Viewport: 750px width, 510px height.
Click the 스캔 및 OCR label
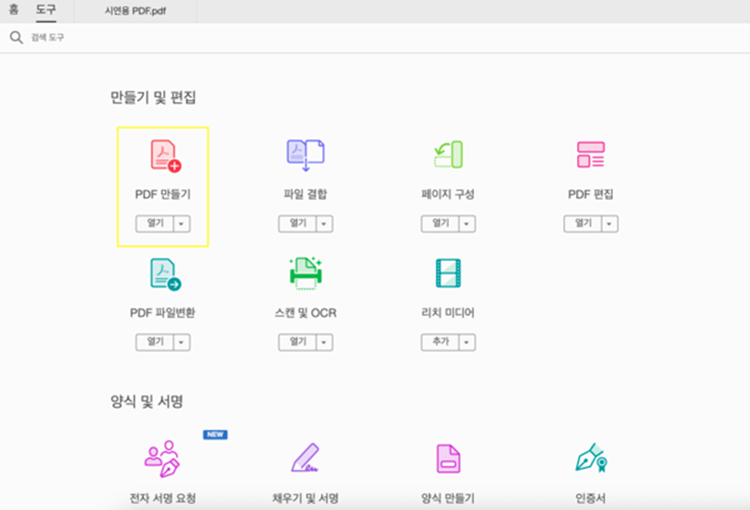pyautogui.click(x=306, y=313)
